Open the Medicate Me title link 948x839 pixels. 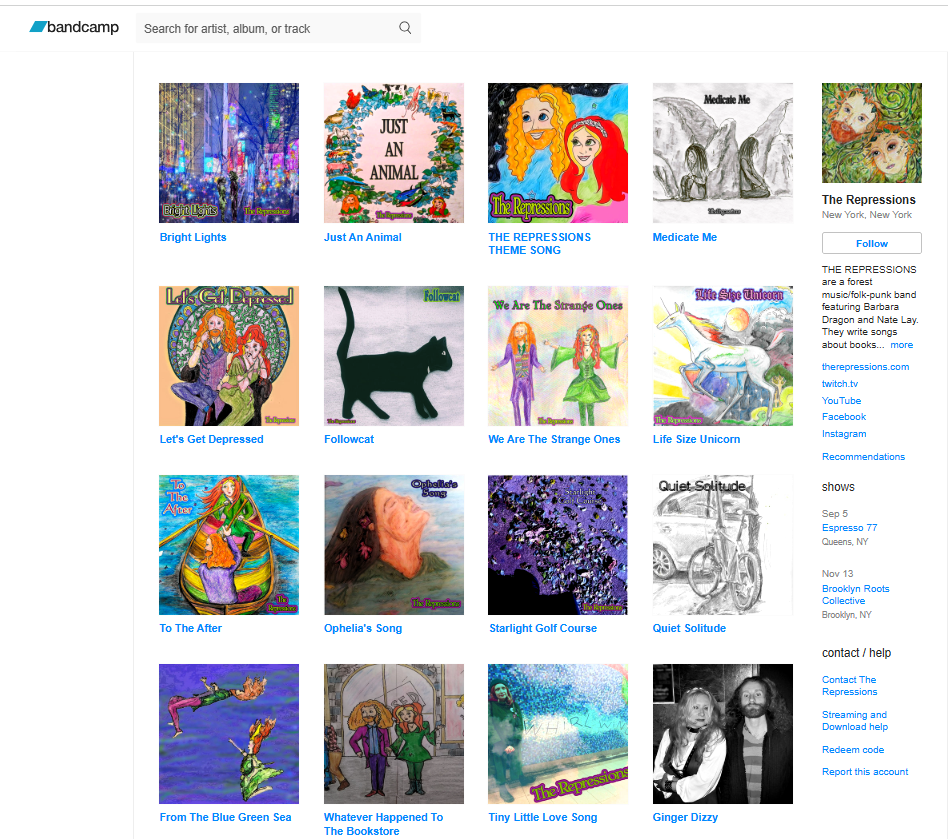pos(684,238)
